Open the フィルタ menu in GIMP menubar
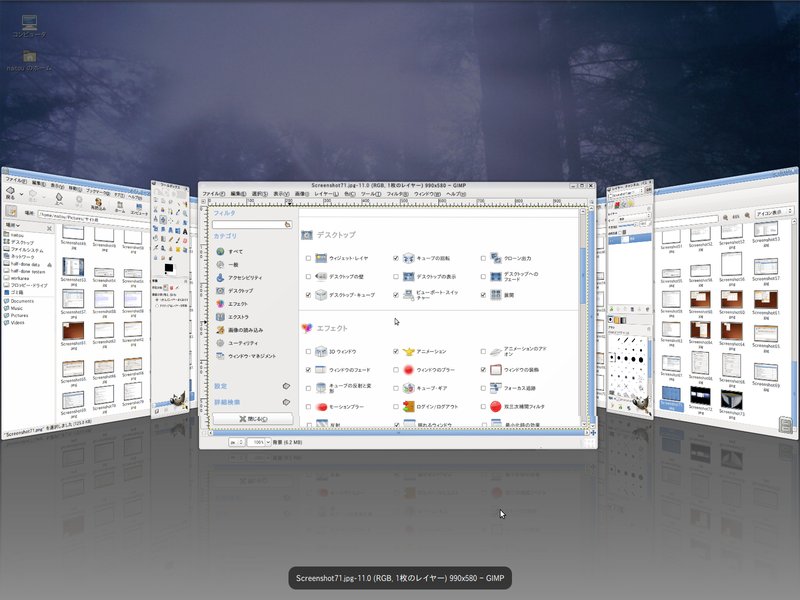Screen dimensions: 800x600 (397, 194)
